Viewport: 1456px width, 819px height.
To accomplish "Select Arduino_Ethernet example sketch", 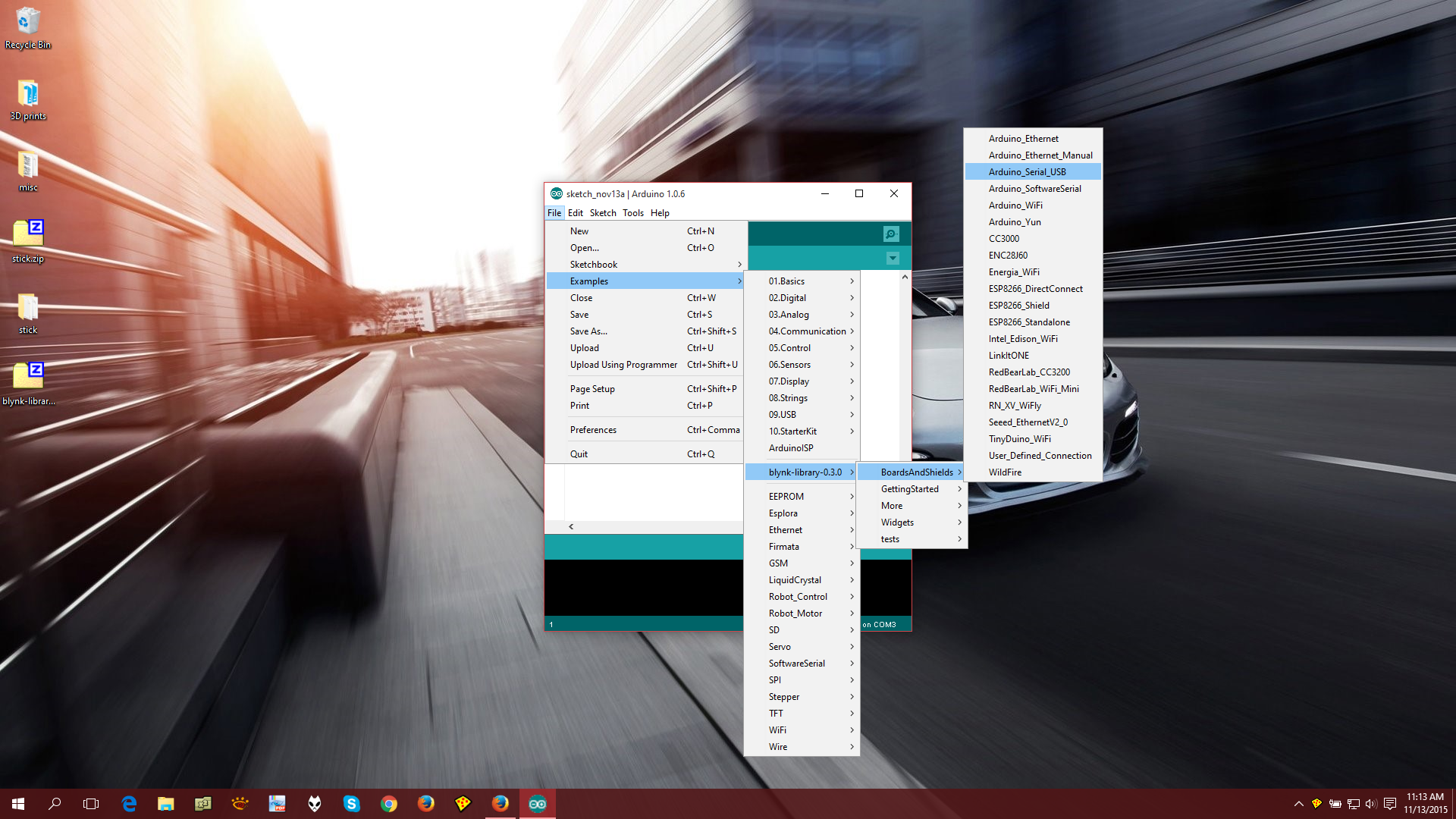I will click(1033, 139).
